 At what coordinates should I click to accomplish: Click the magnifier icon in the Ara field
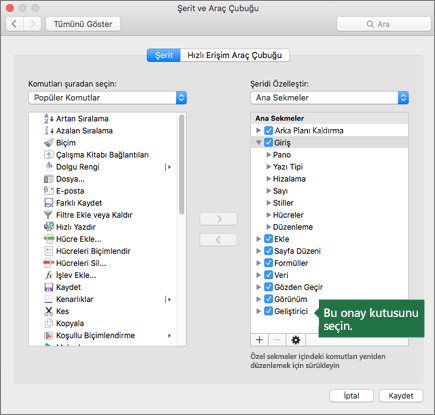tap(370, 24)
